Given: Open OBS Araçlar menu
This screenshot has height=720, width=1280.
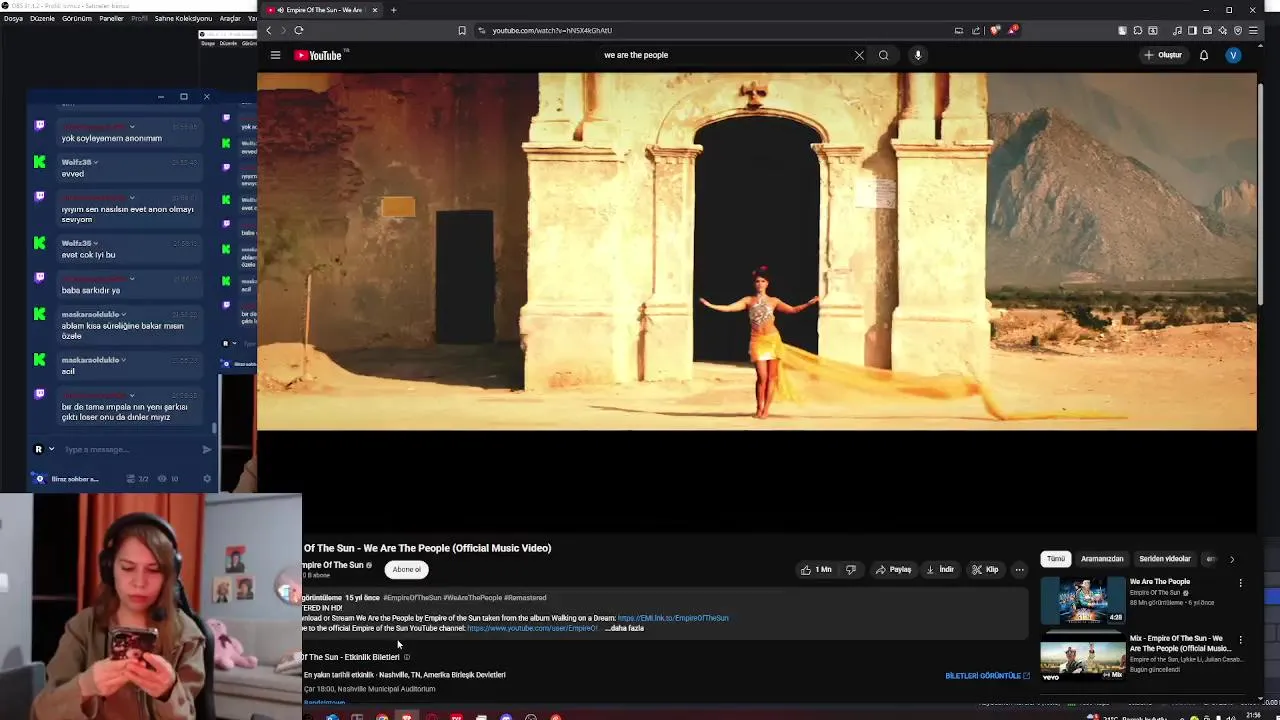Looking at the screenshot, I should tap(230, 18).
